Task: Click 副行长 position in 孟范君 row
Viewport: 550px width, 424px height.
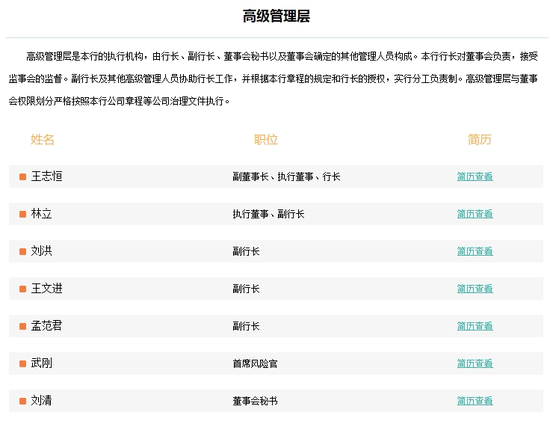Action: [246, 326]
